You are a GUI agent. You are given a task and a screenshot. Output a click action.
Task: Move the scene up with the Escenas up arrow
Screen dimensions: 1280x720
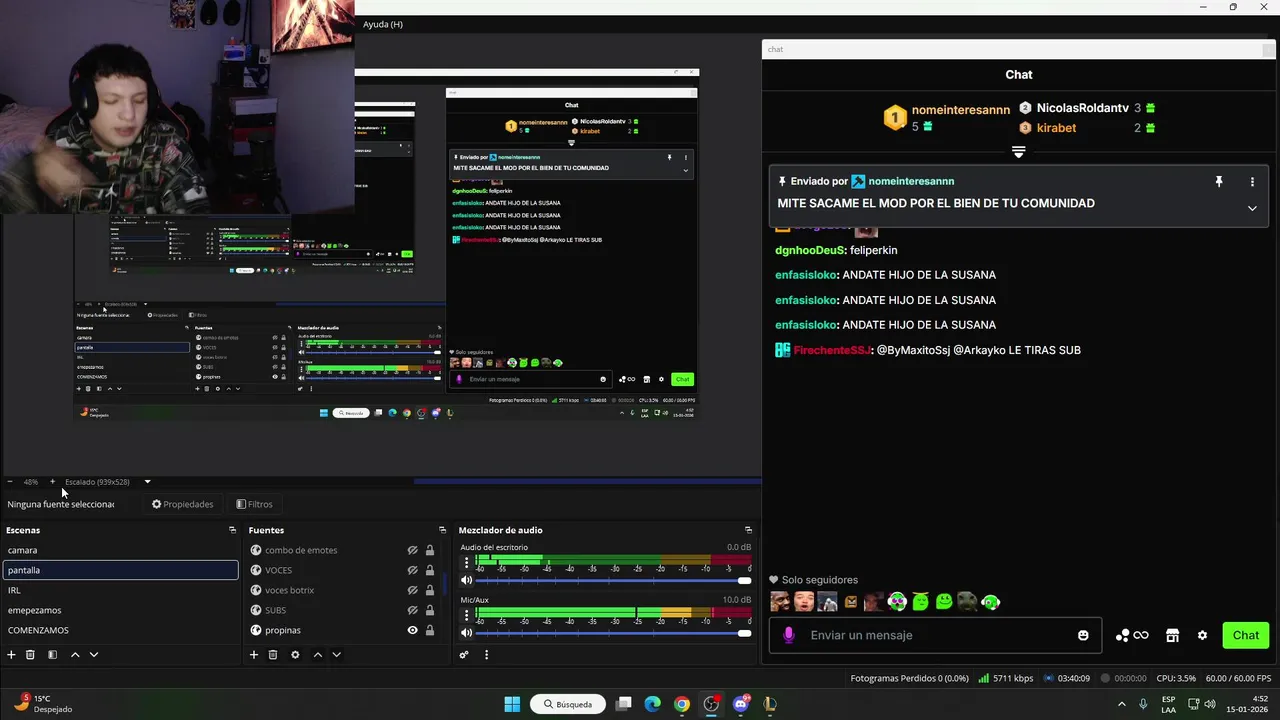(x=75, y=655)
